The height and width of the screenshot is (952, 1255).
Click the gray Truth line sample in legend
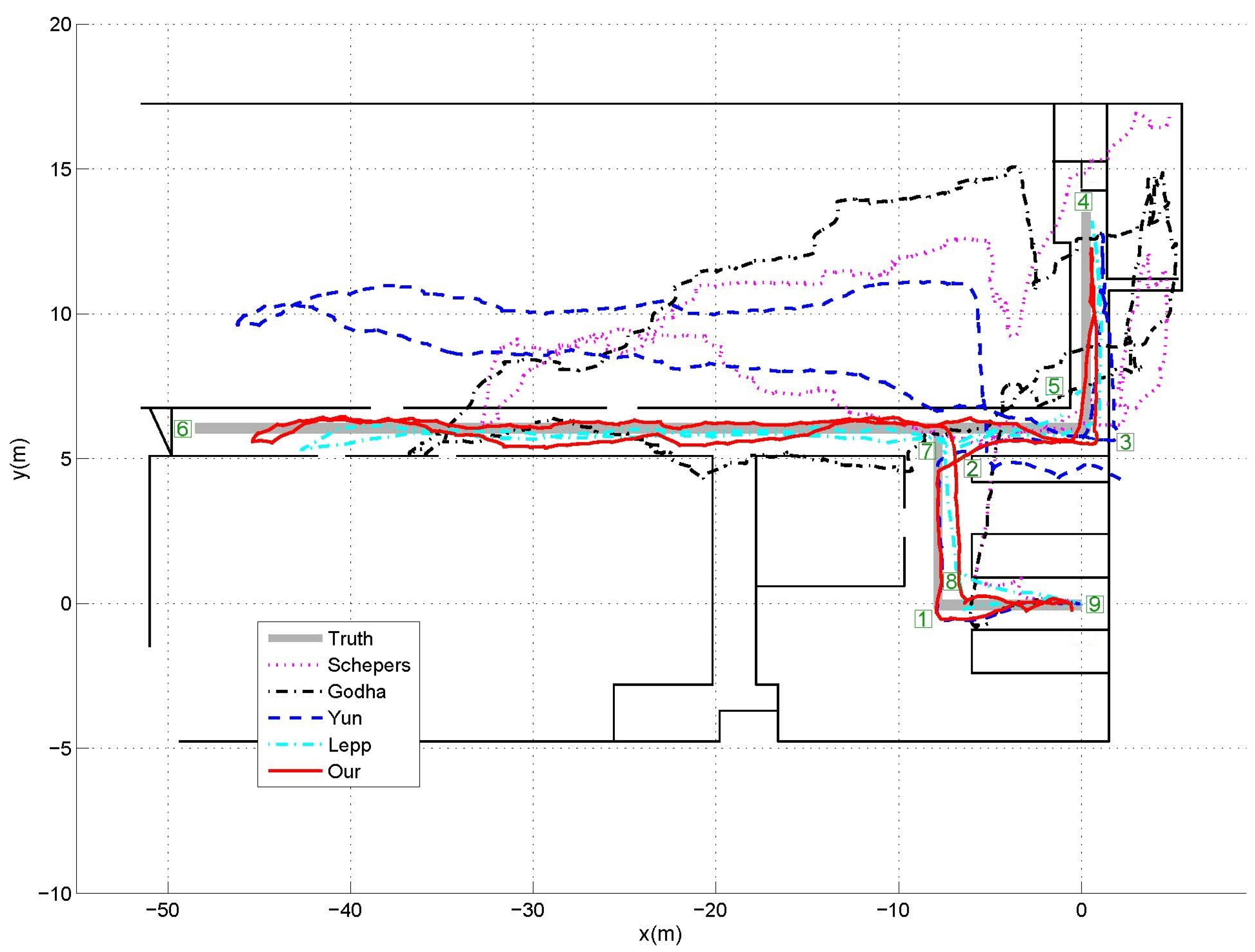click(295, 639)
